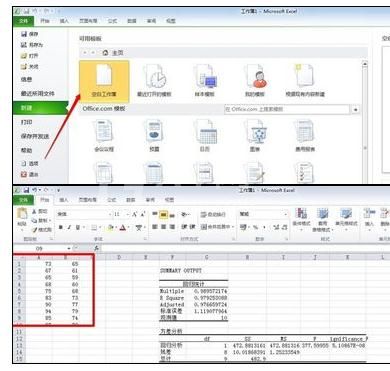Select the Blank Workbook template
The width and height of the screenshot is (390, 371).
click(x=104, y=81)
